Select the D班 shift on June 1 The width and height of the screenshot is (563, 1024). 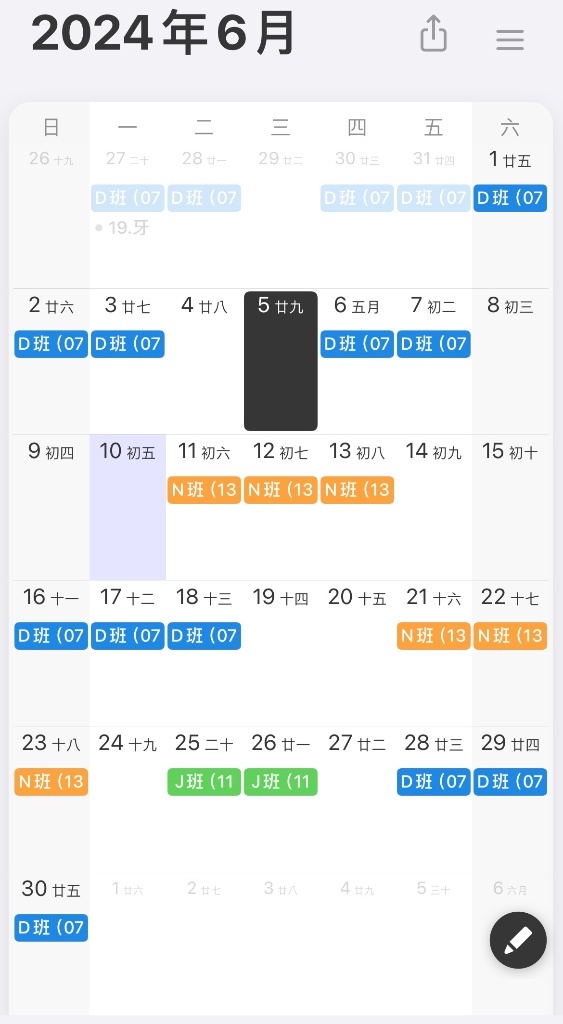pos(510,198)
